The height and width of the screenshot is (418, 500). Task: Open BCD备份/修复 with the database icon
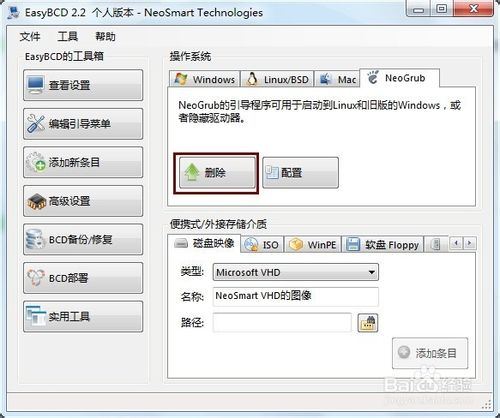point(83,240)
